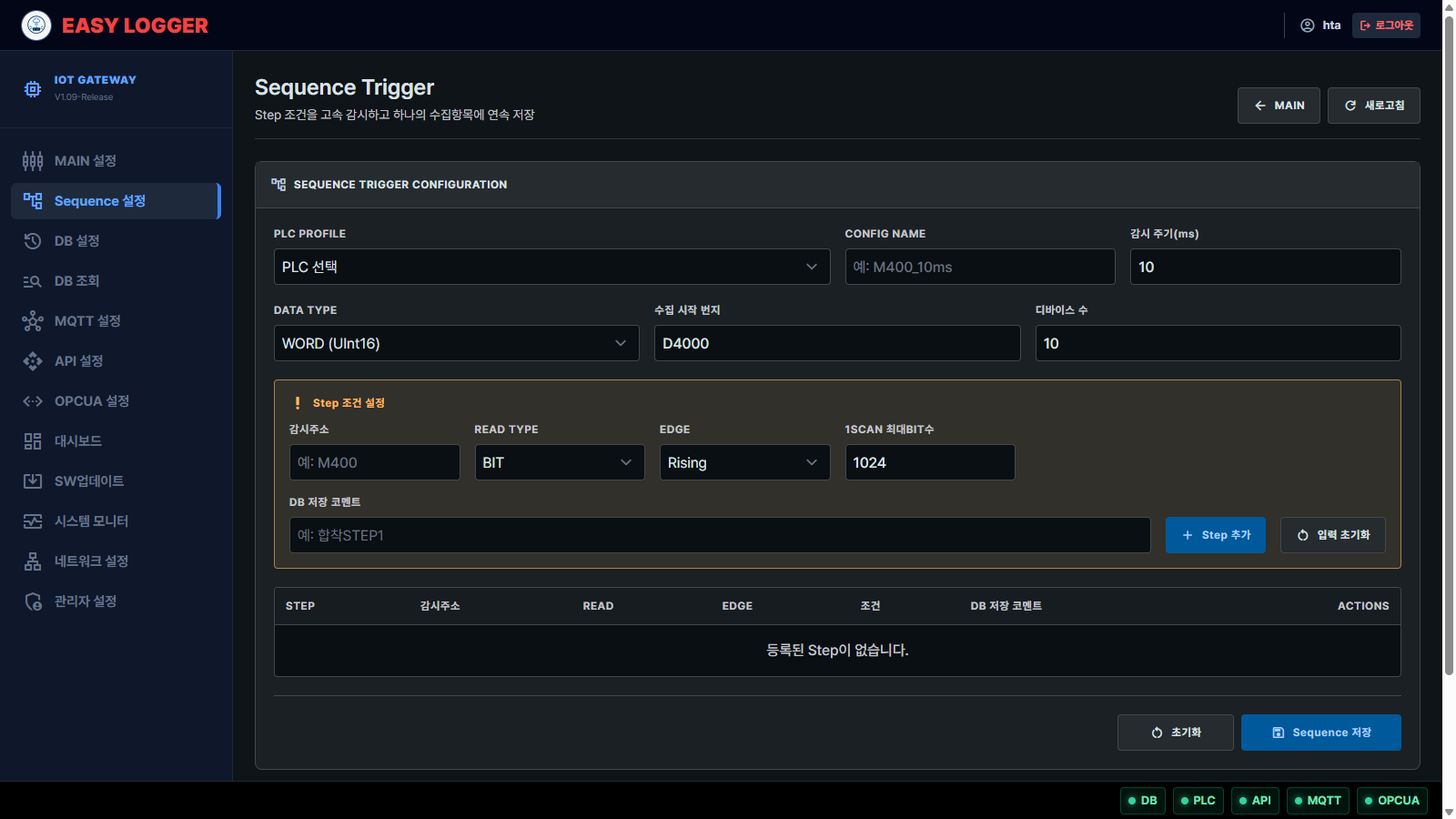Click the Sequence 저장 button
Viewport: 1456px width, 819px height.
point(1321,733)
